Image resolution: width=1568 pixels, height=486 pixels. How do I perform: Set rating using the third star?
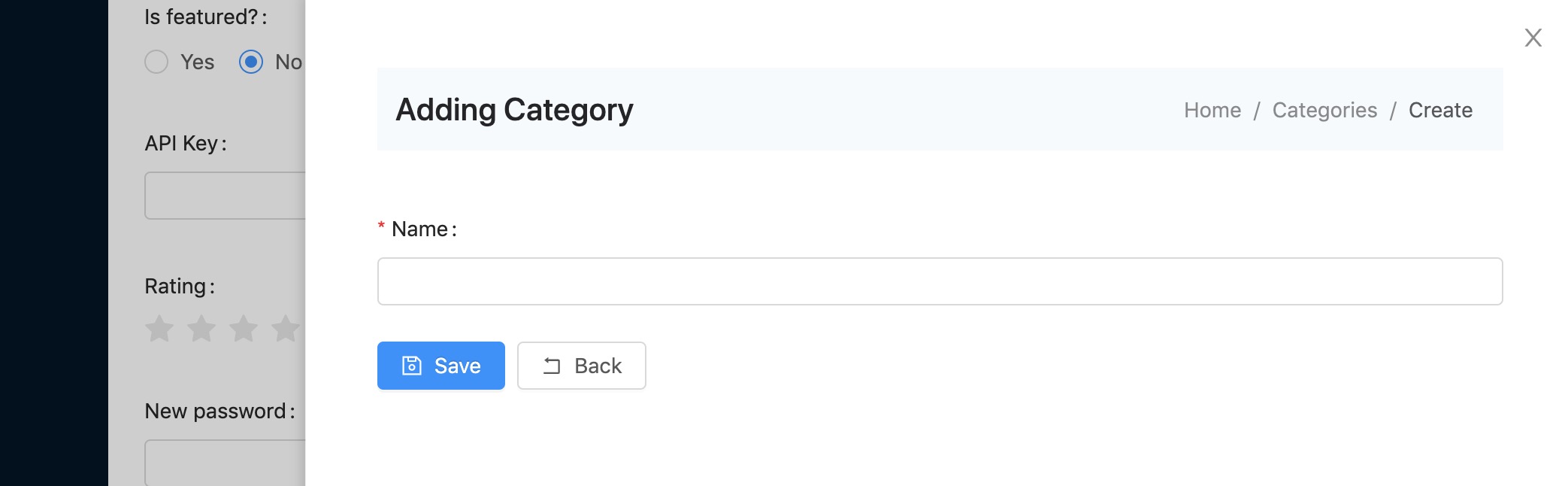click(244, 329)
